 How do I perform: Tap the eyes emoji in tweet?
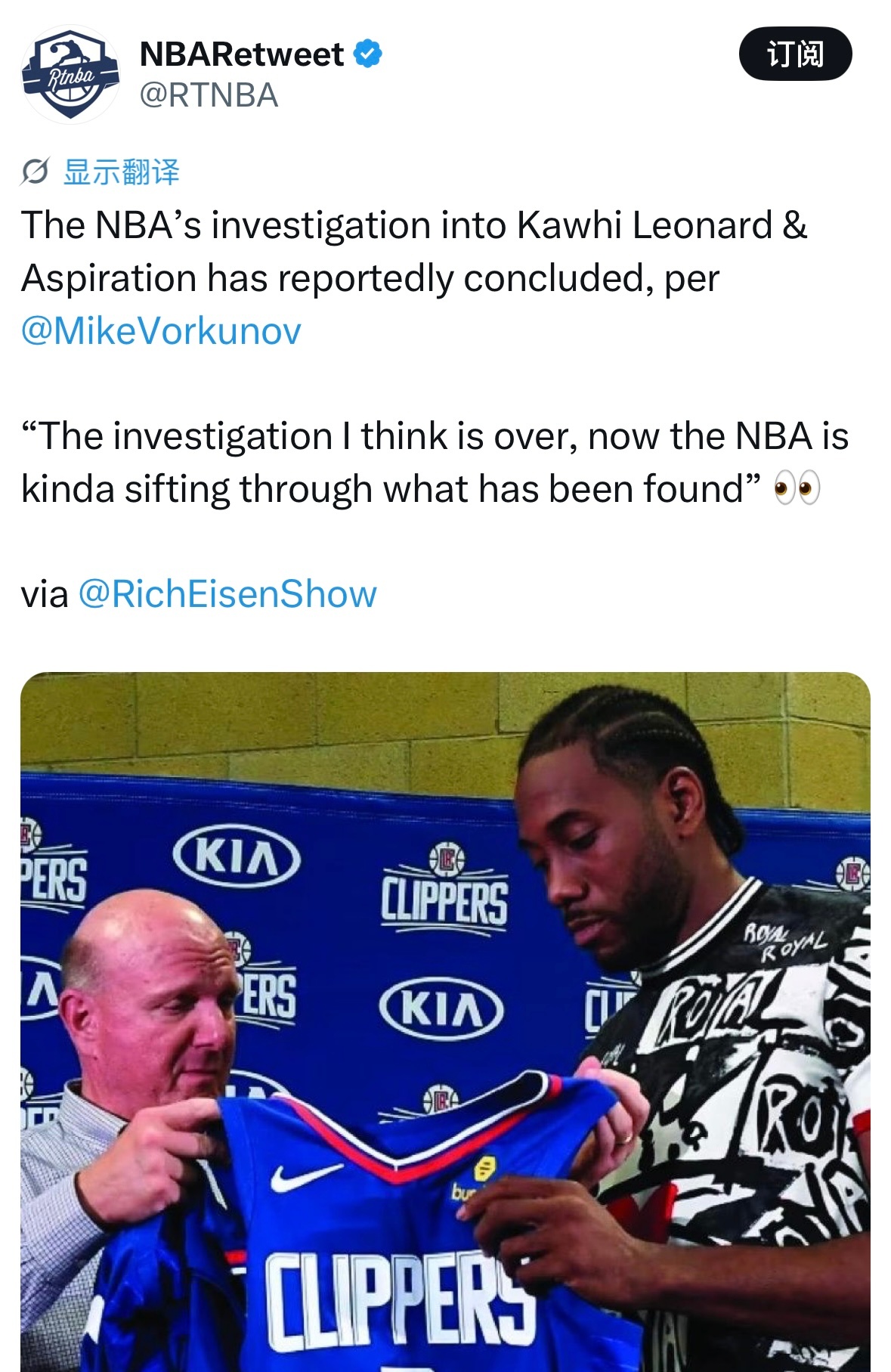tap(797, 489)
